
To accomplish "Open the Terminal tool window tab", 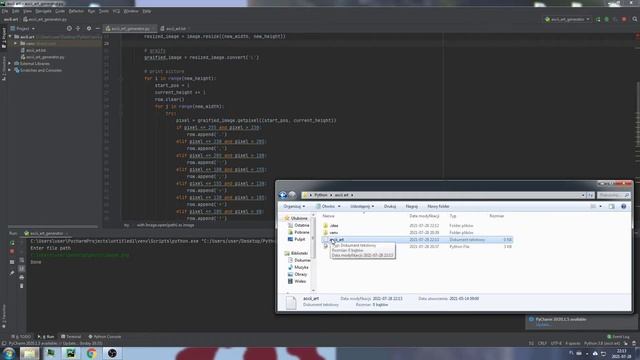I will (x=71, y=337).
